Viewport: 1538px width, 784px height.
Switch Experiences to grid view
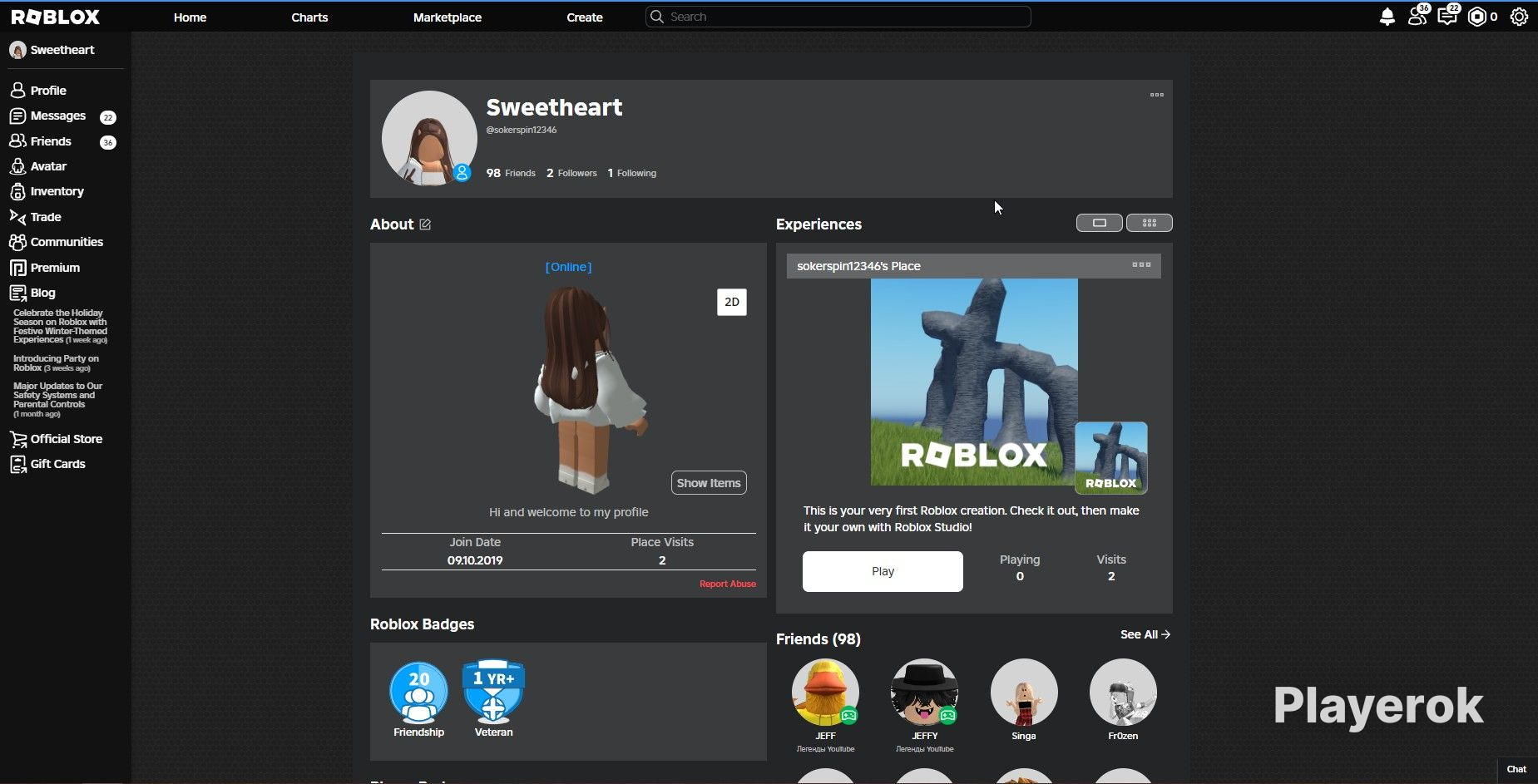tap(1150, 223)
